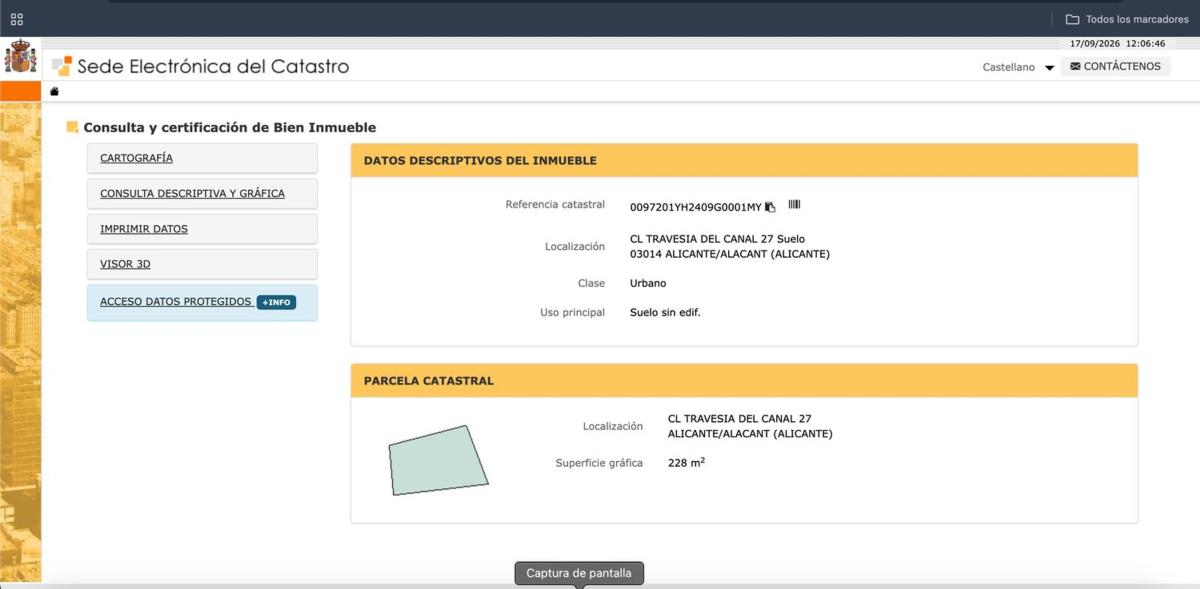The width and height of the screenshot is (1200, 589).
Task: Click the parcel shape thumbnail
Action: coord(438,460)
